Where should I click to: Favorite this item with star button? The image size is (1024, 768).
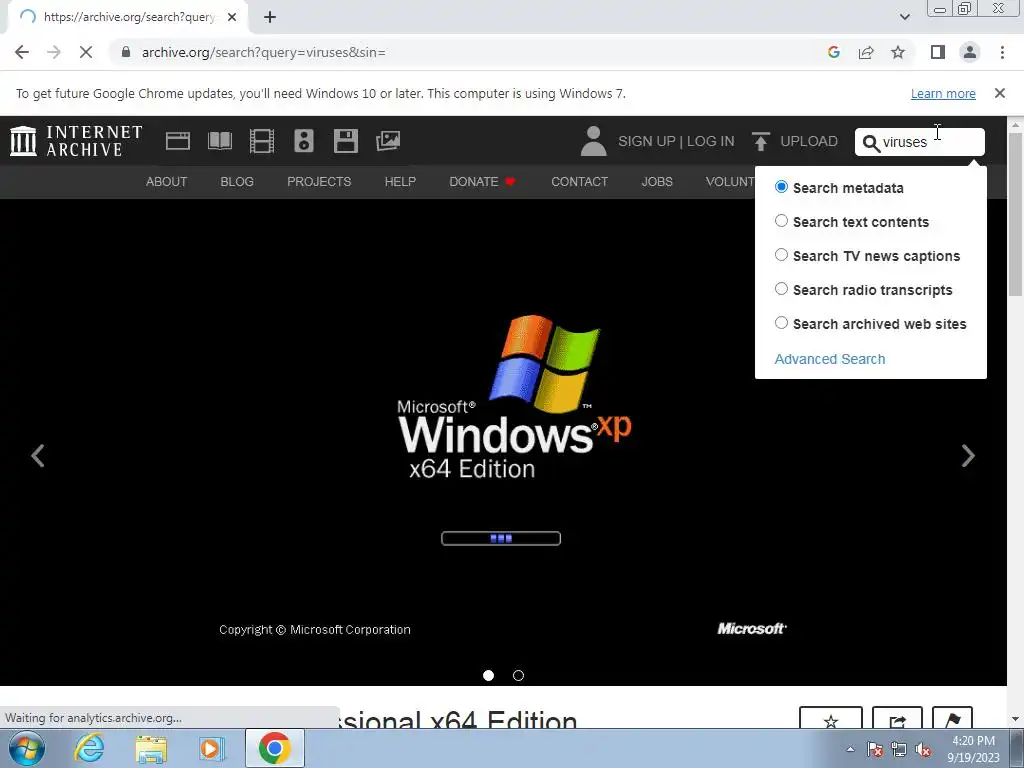831,717
